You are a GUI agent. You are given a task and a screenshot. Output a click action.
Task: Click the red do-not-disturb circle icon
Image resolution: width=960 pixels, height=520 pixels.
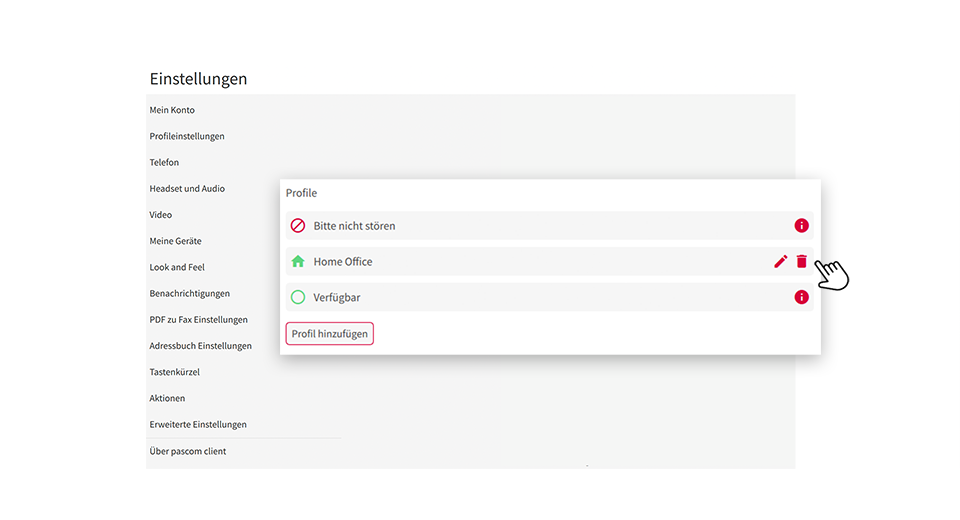[x=298, y=225]
